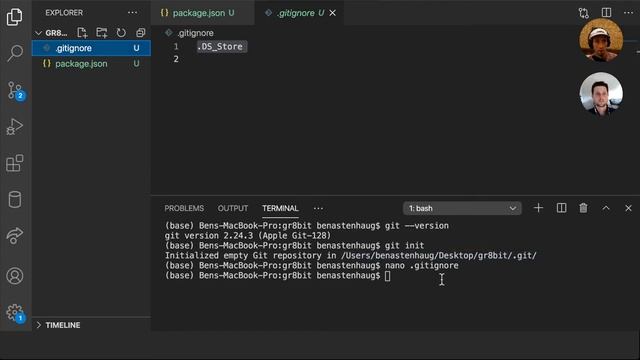Open the Search view

(x=15, y=53)
